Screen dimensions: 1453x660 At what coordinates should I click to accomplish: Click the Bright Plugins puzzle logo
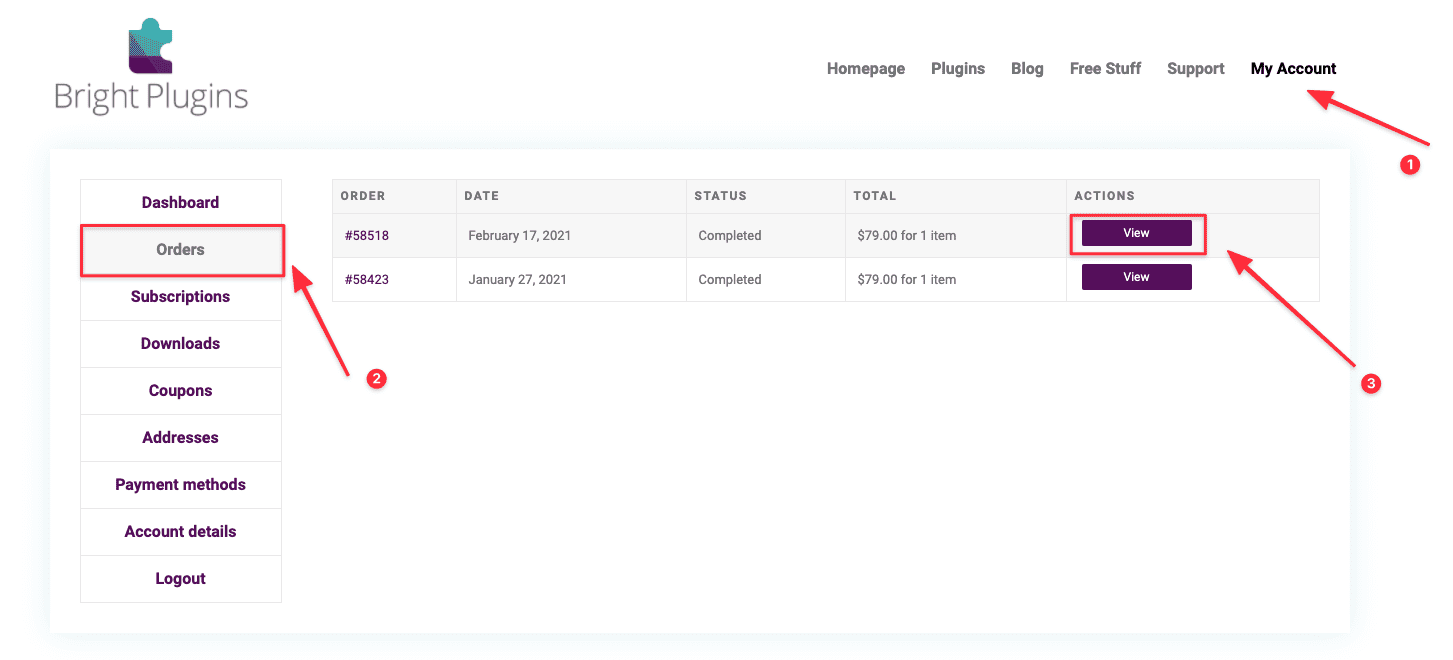pyautogui.click(x=149, y=45)
